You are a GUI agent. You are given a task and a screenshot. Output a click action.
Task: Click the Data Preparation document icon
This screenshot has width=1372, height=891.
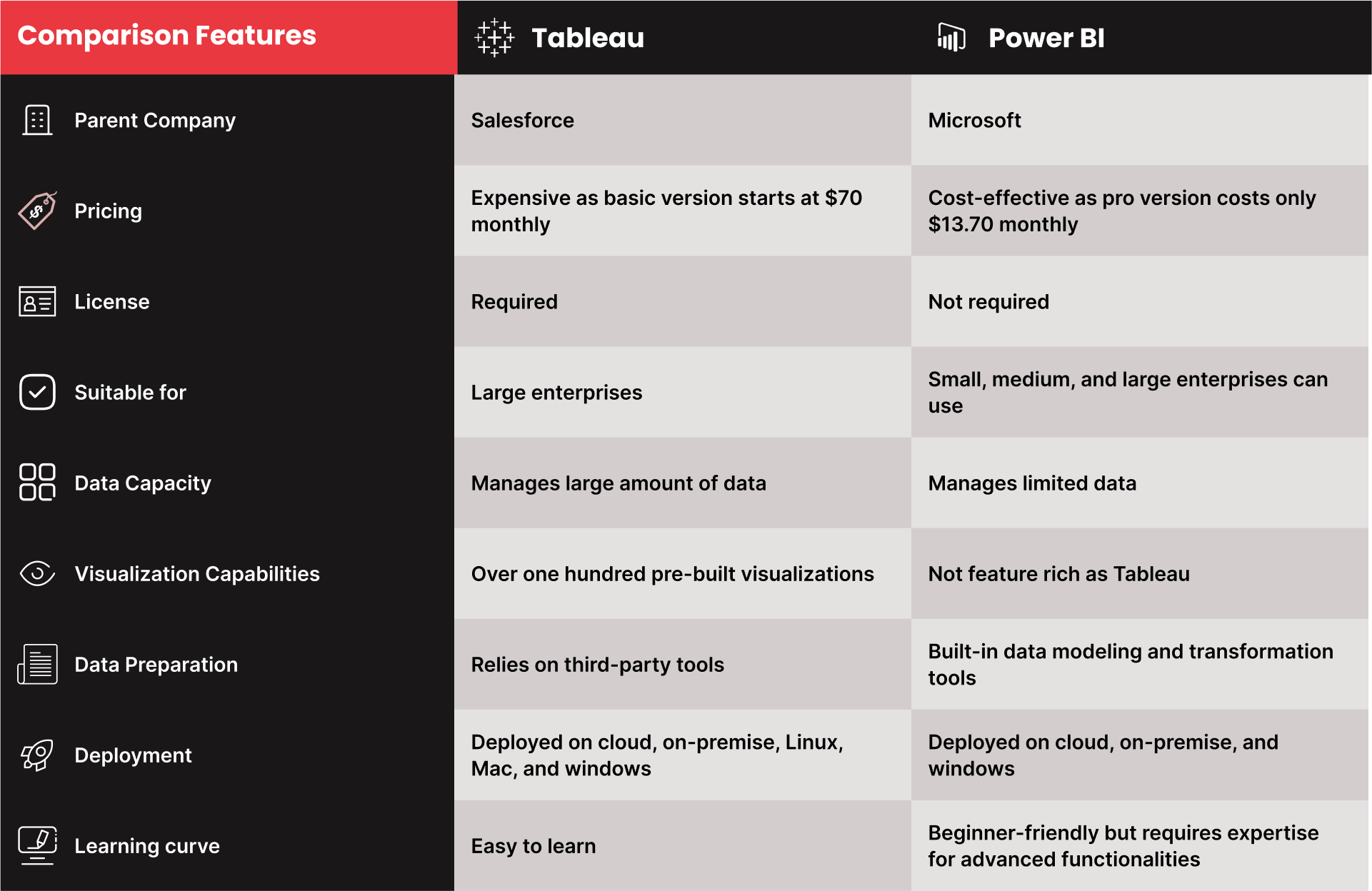[37, 664]
